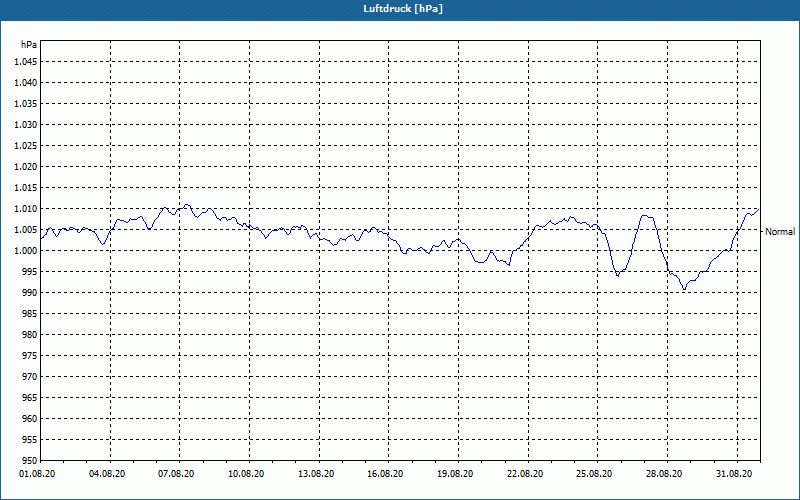
Task: Click the 975 axis label
Action: point(30,356)
